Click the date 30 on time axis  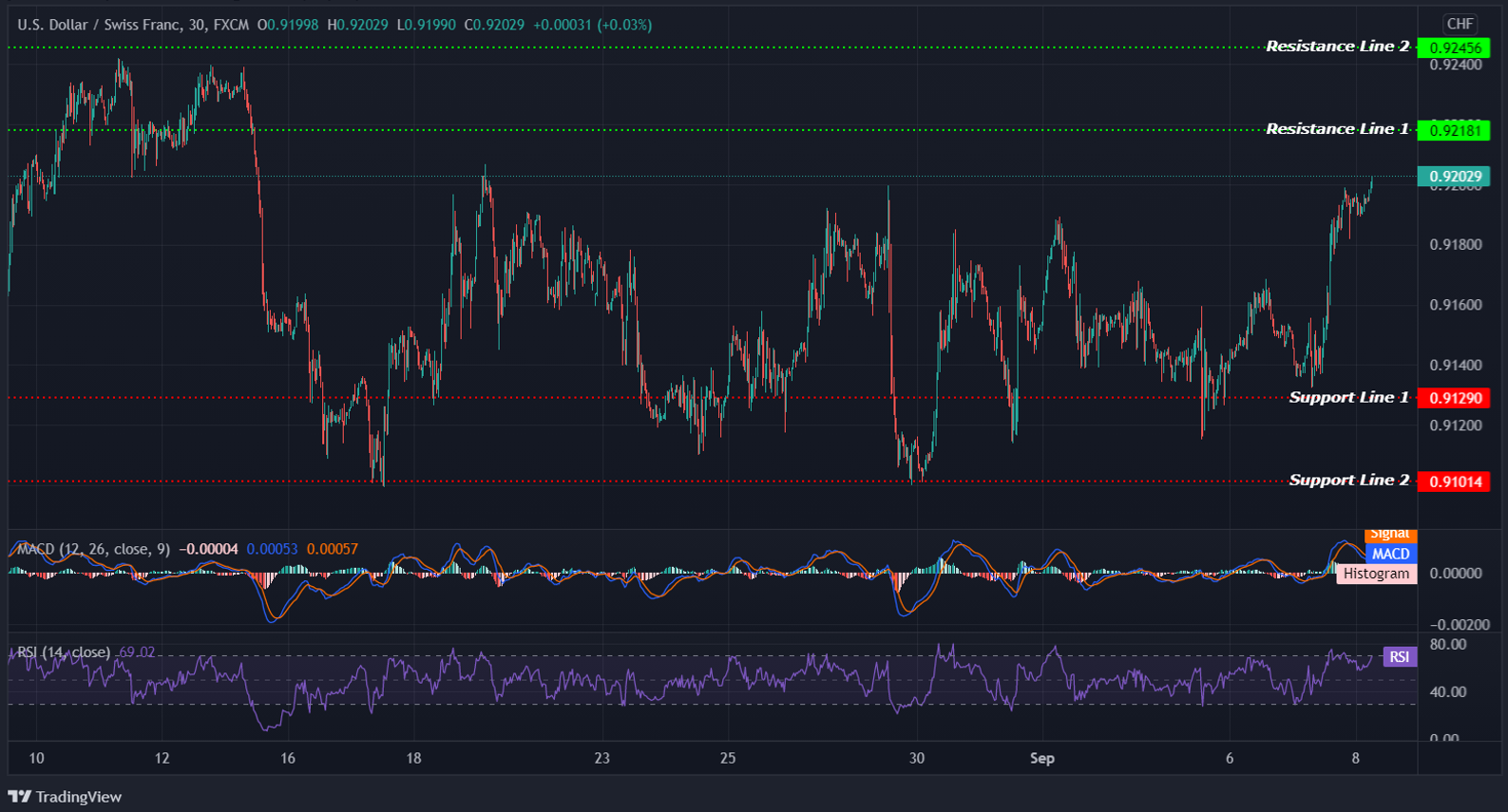(916, 758)
